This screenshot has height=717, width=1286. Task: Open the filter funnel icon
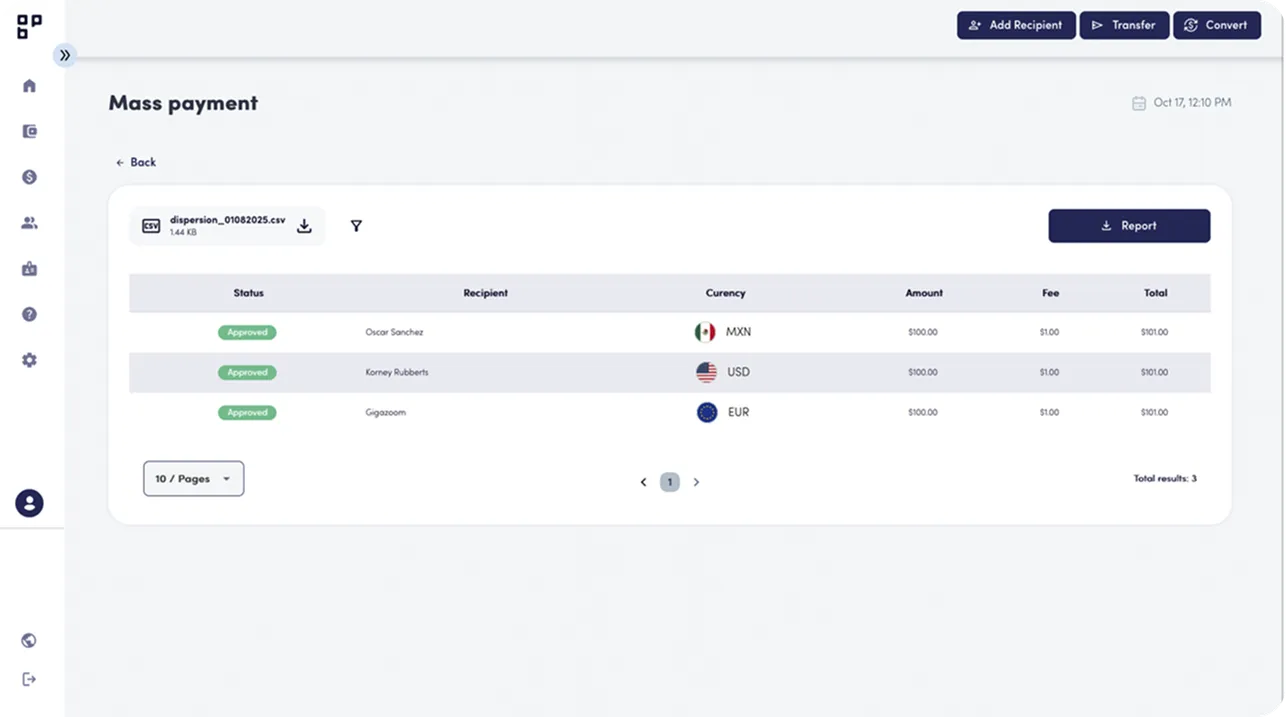356,226
